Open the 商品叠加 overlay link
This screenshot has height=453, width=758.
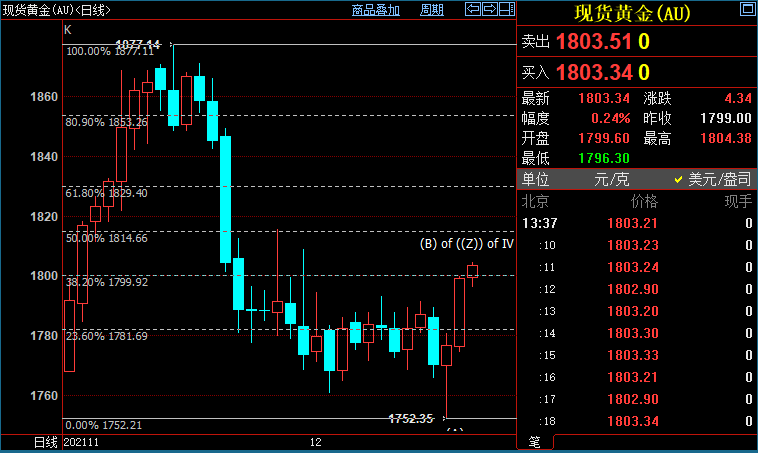376,10
